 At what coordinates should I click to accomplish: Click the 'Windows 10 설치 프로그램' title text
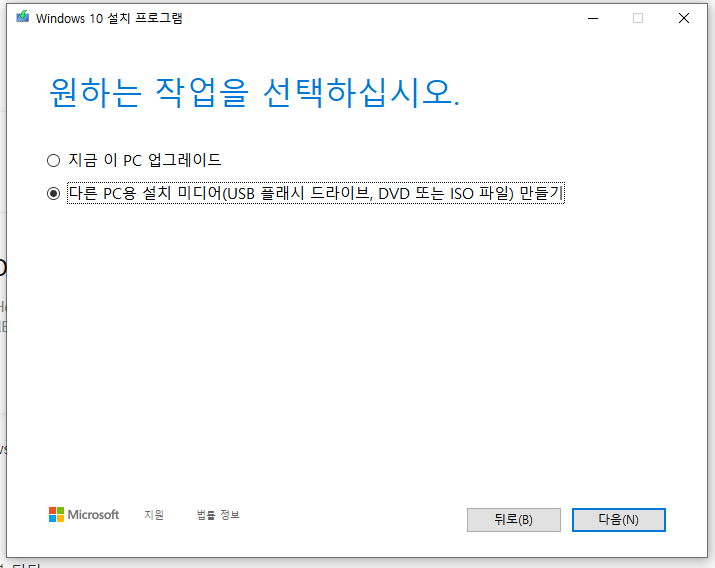[109, 18]
